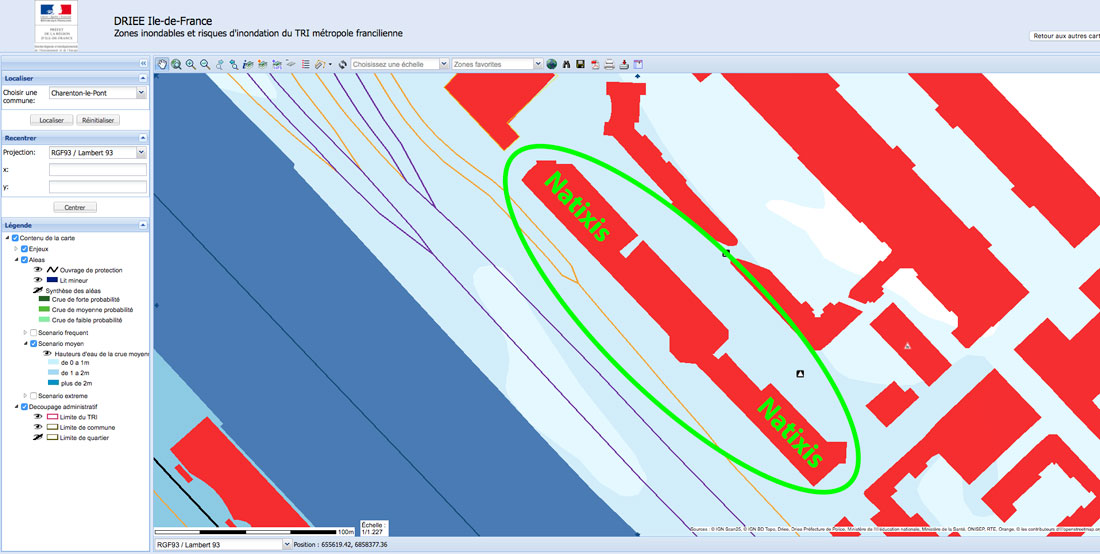The image size is (1100, 554).
Task: Expand the Enjeux tree node
Action: [x=15, y=248]
